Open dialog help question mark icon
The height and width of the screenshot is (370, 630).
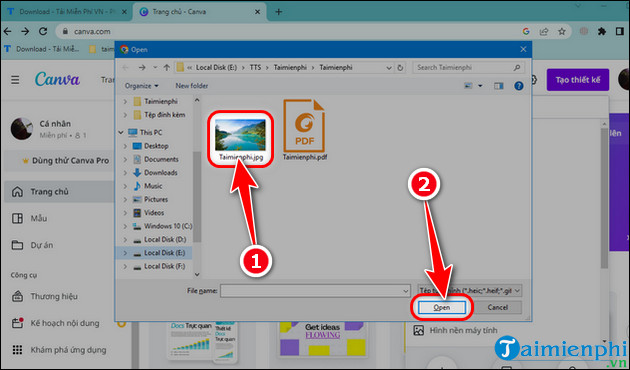(519, 86)
